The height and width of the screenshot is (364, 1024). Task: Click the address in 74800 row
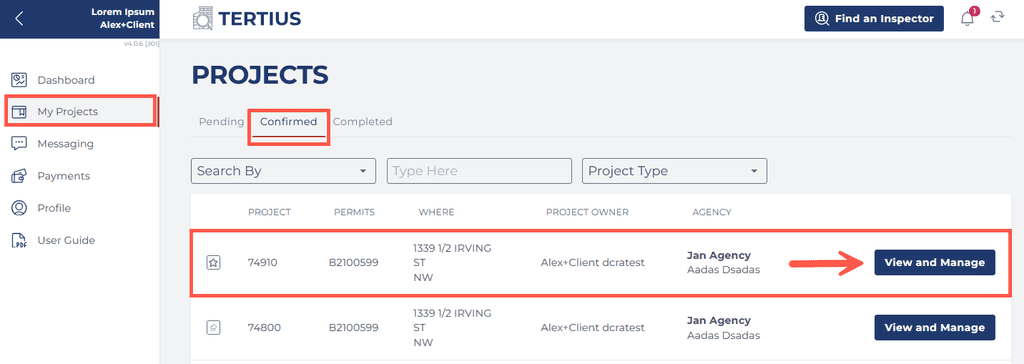coord(452,327)
